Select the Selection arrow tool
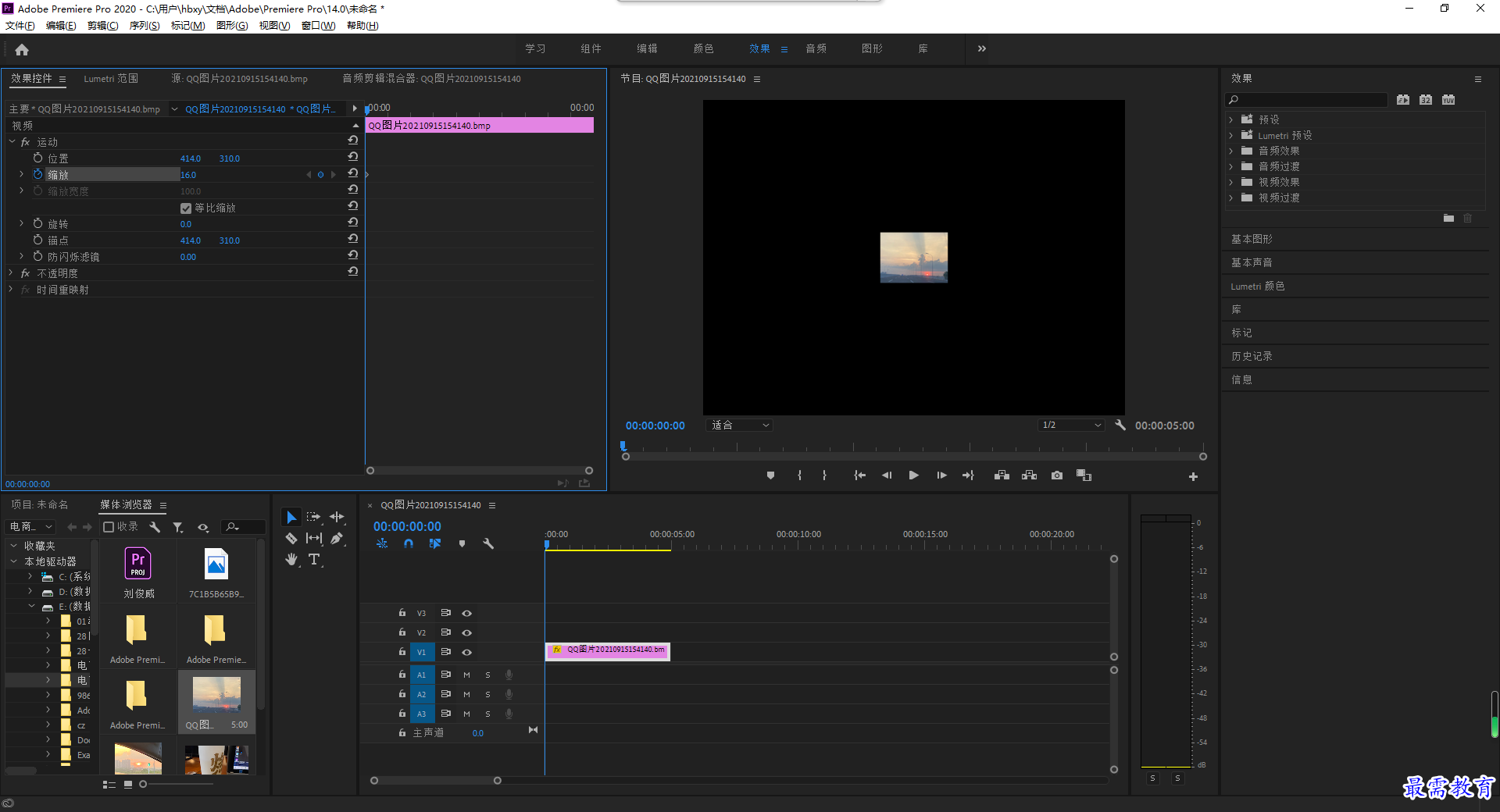Screen dimensions: 1500x812 291,518
